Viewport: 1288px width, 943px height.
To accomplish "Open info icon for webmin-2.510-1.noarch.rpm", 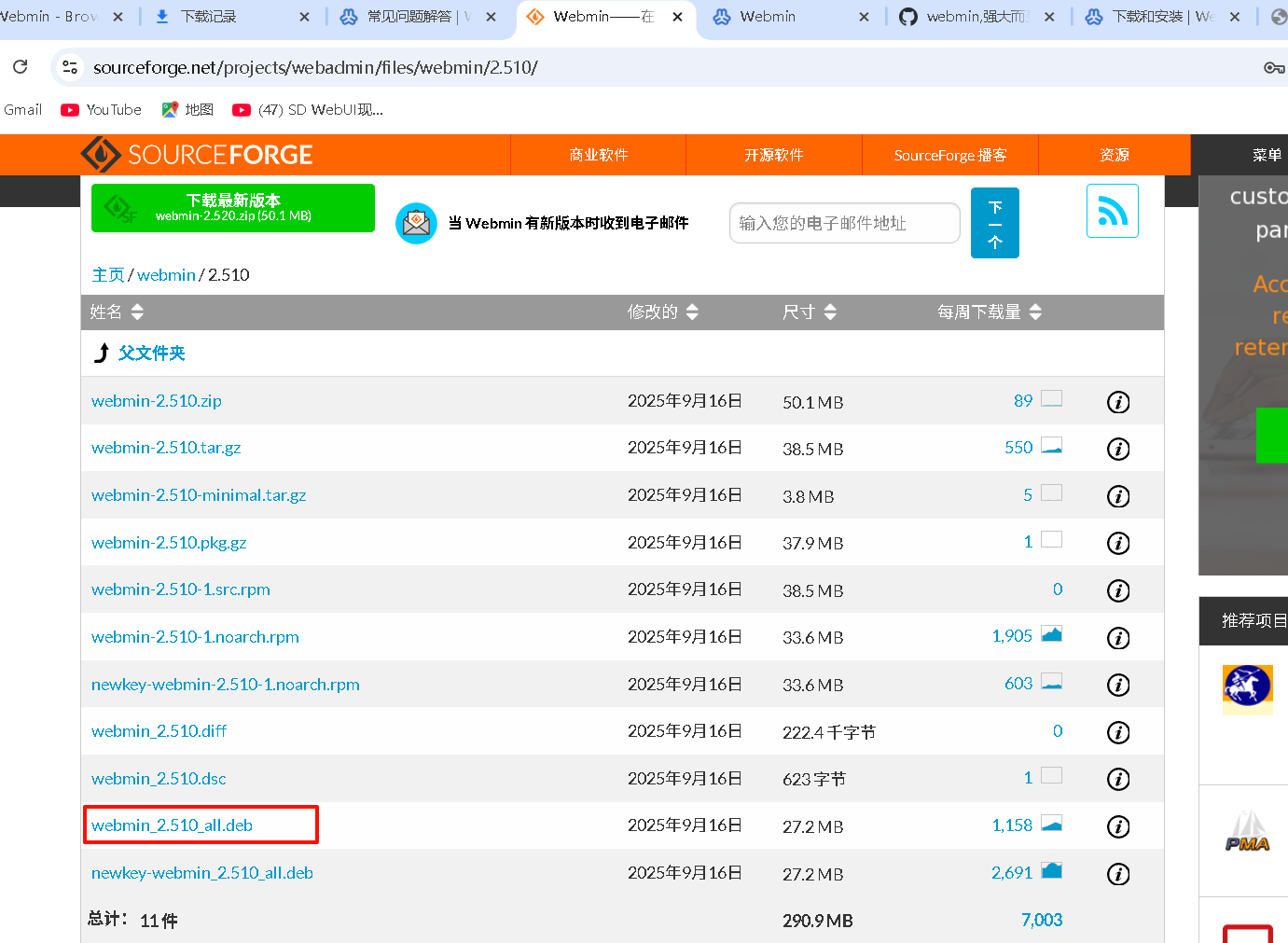I will tap(1117, 638).
